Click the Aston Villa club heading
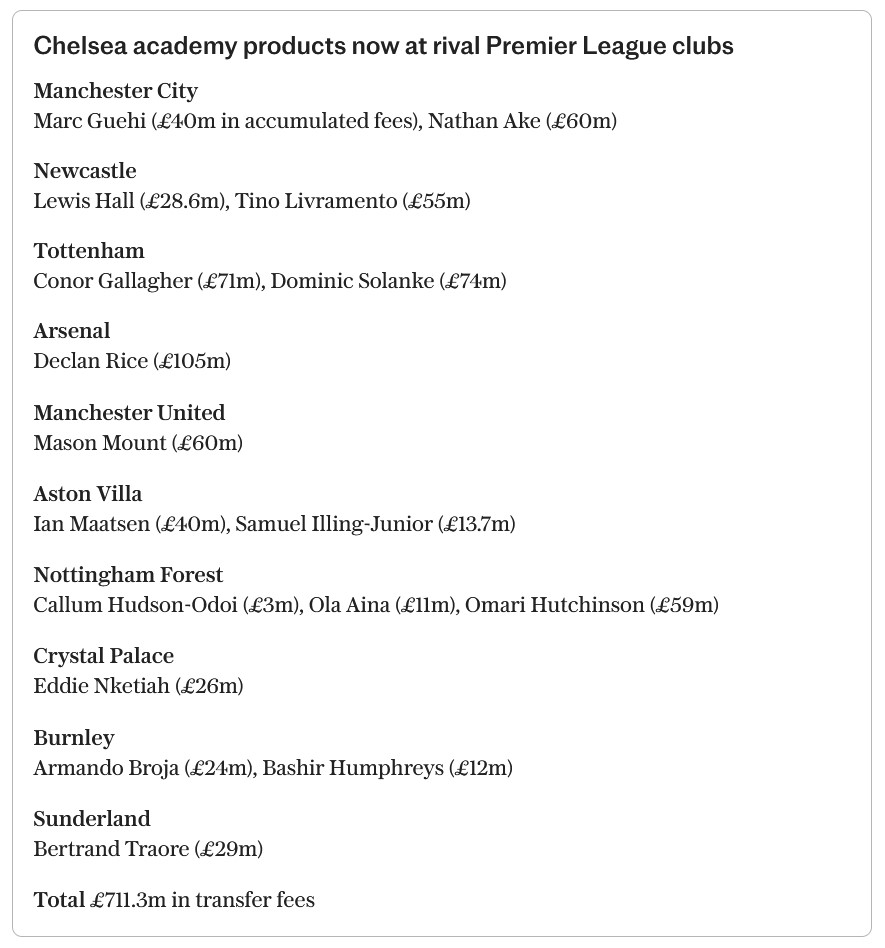885x948 pixels. coord(88,494)
